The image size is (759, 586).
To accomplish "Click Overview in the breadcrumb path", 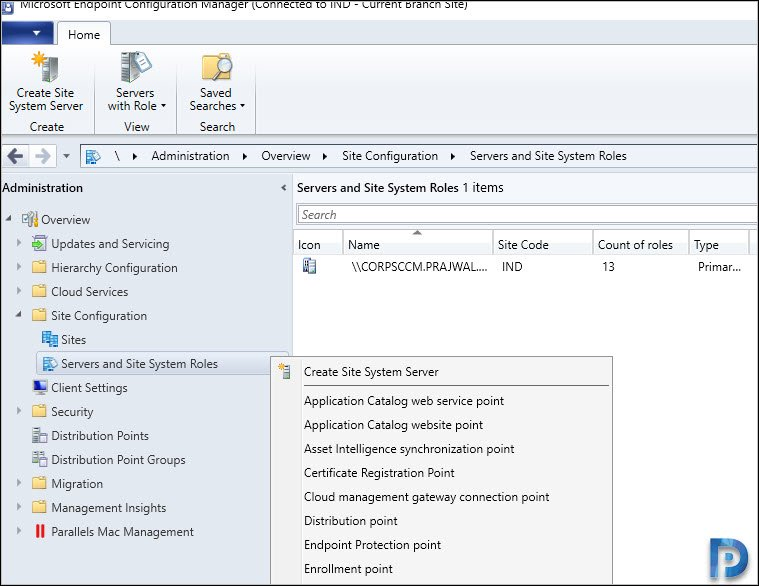I will click(x=286, y=156).
